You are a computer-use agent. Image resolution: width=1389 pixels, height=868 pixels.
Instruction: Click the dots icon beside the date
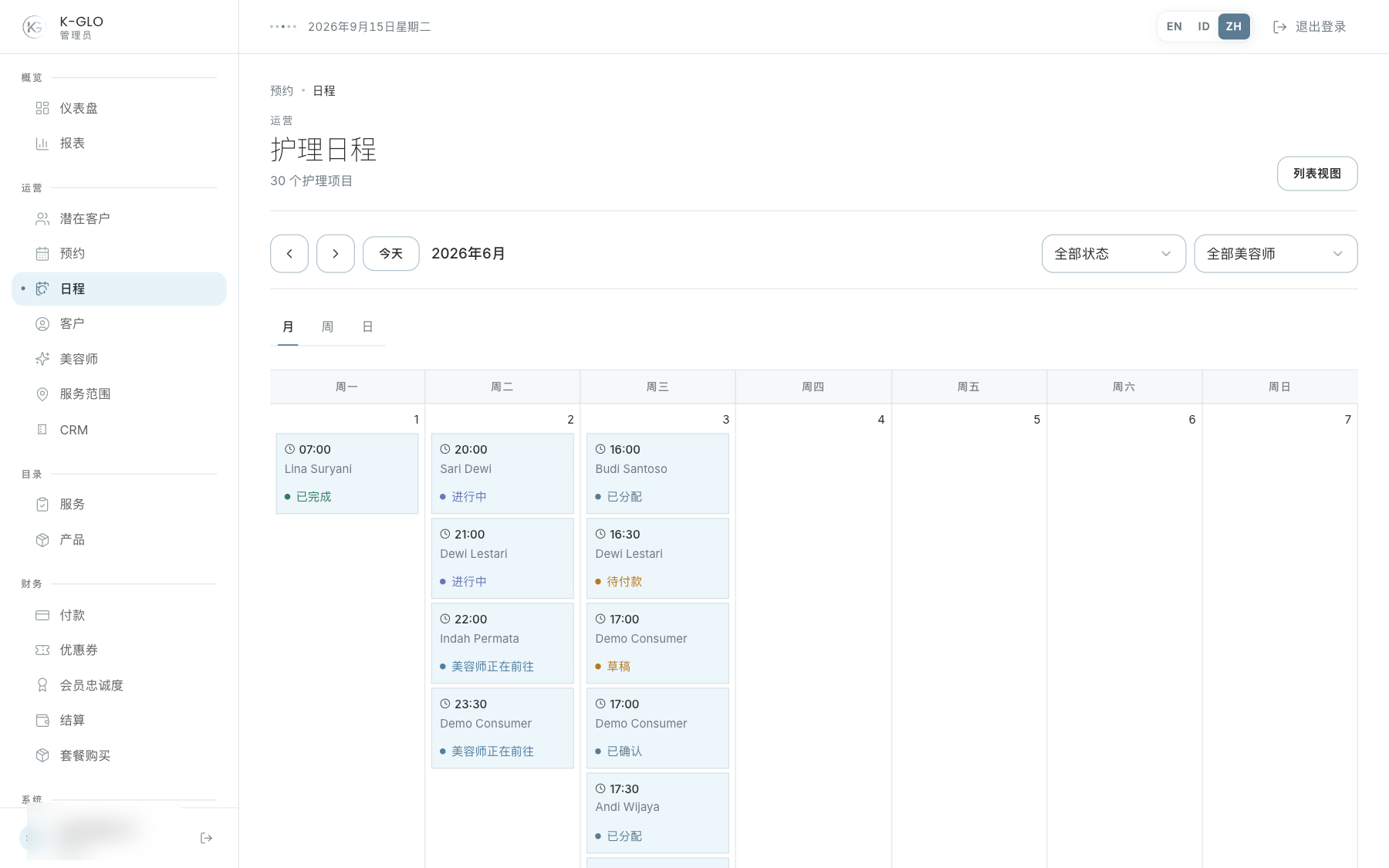(x=283, y=27)
